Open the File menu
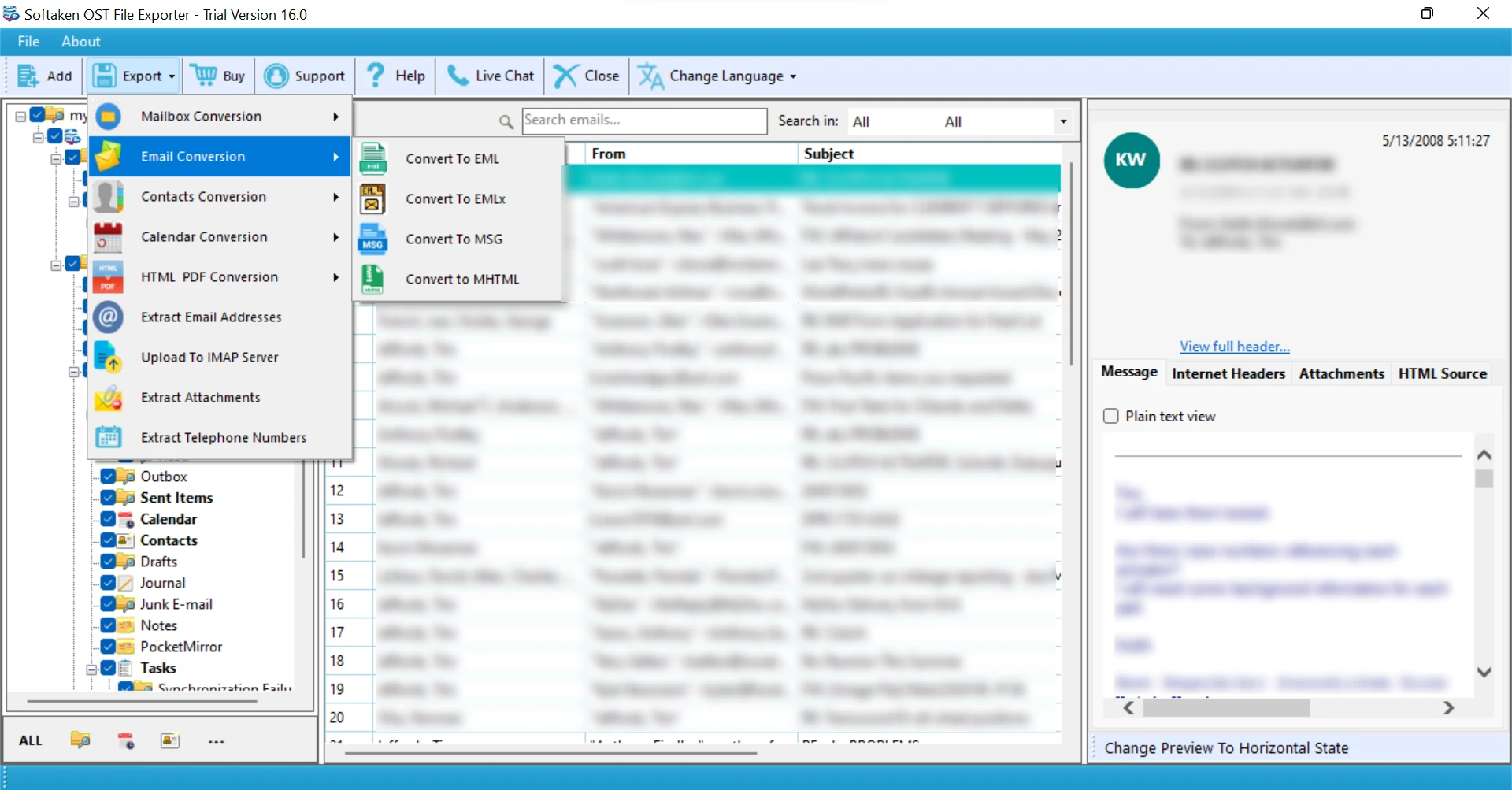This screenshot has width=1512, height=790. click(28, 42)
